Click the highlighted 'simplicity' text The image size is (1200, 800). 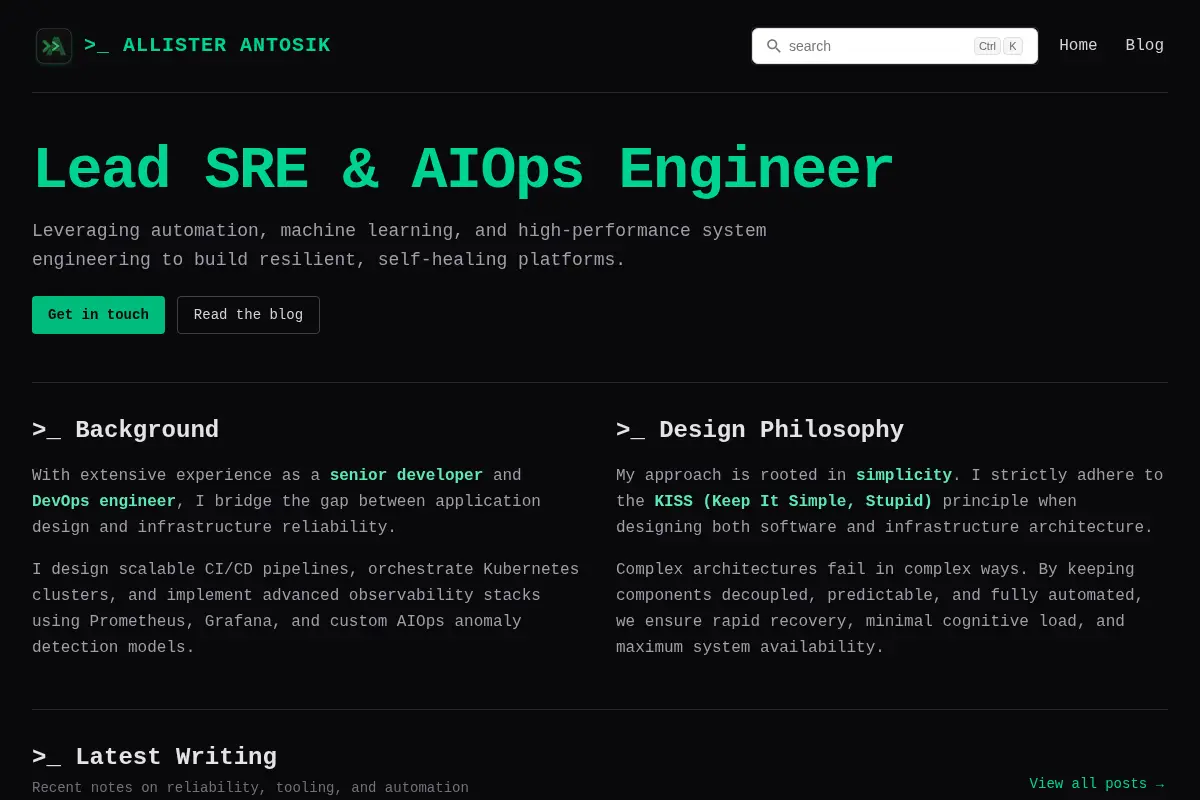pyautogui.click(x=904, y=476)
